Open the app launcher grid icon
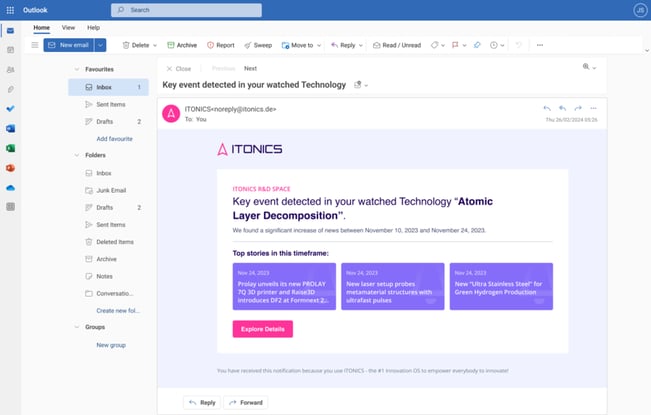Screen dimensions: 651x415 coord(10,10)
